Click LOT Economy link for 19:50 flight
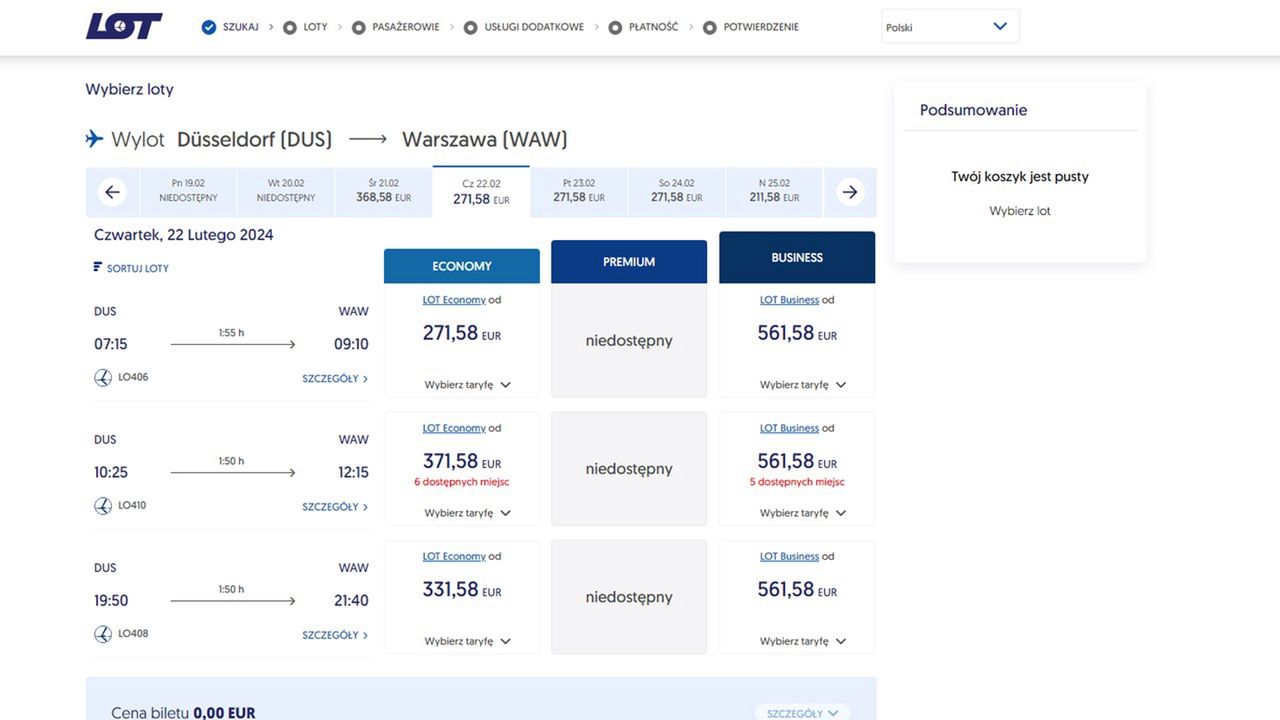 pos(454,556)
